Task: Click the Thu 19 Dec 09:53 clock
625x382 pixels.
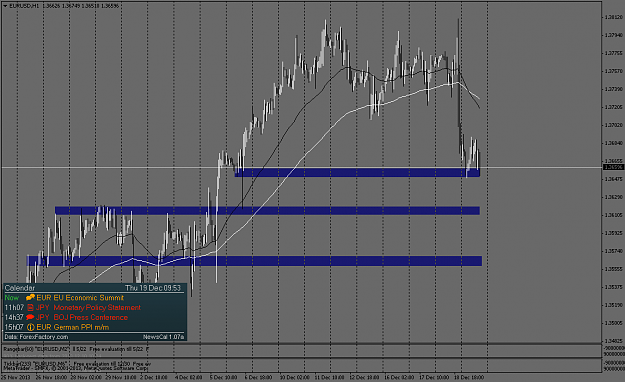Action: [x=153, y=288]
